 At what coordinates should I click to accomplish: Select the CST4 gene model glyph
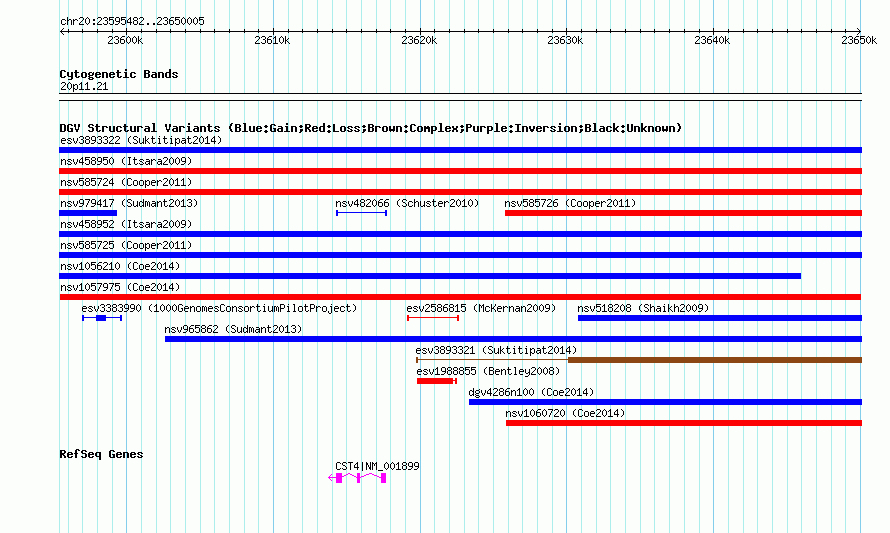358,478
